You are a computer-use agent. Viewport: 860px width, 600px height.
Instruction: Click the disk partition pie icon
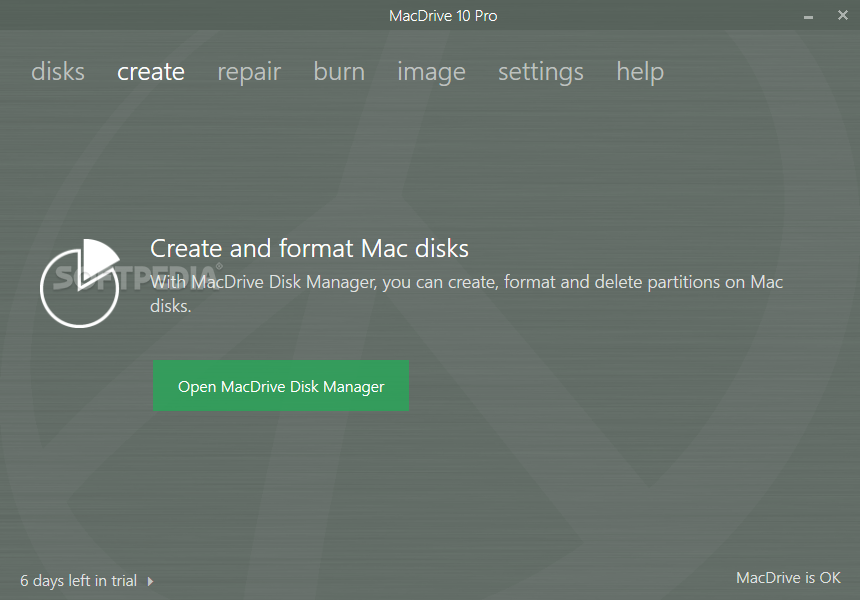80,283
